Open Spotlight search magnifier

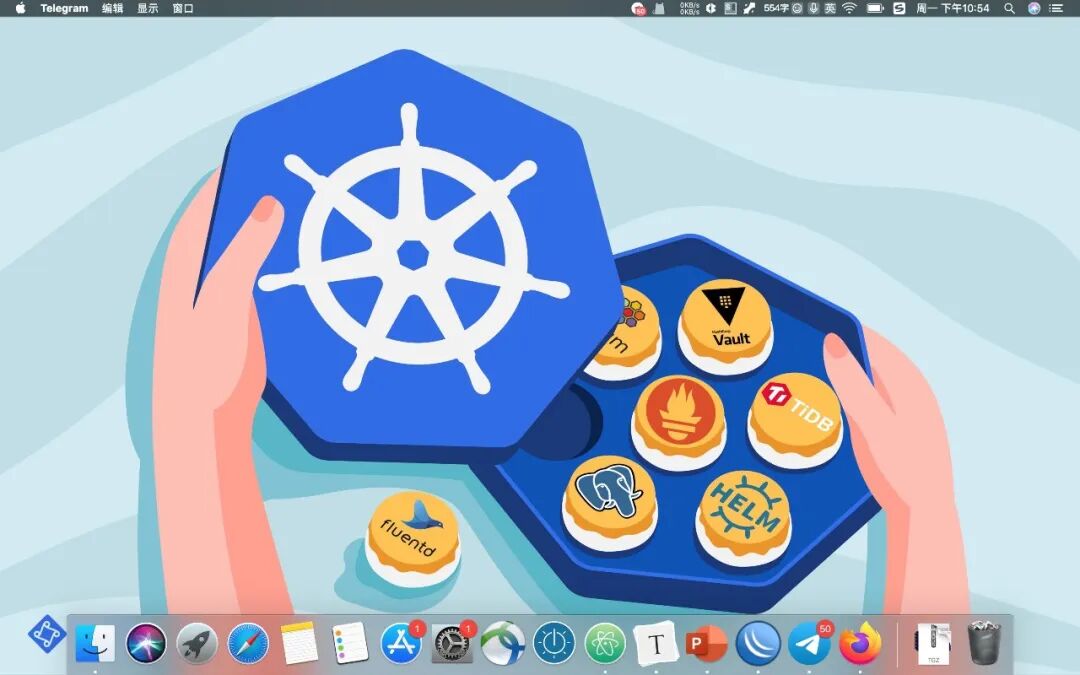tap(1009, 8)
